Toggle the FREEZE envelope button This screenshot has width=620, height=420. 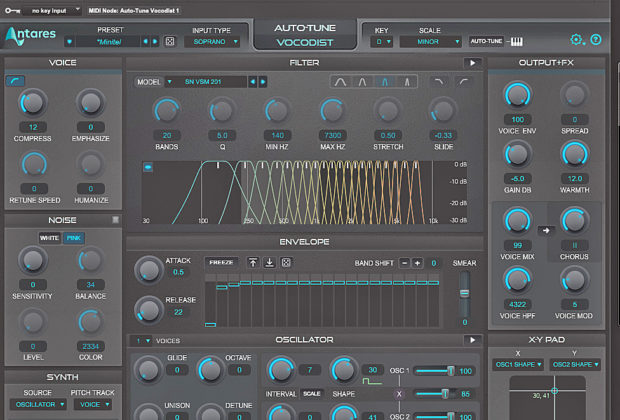(x=221, y=262)
